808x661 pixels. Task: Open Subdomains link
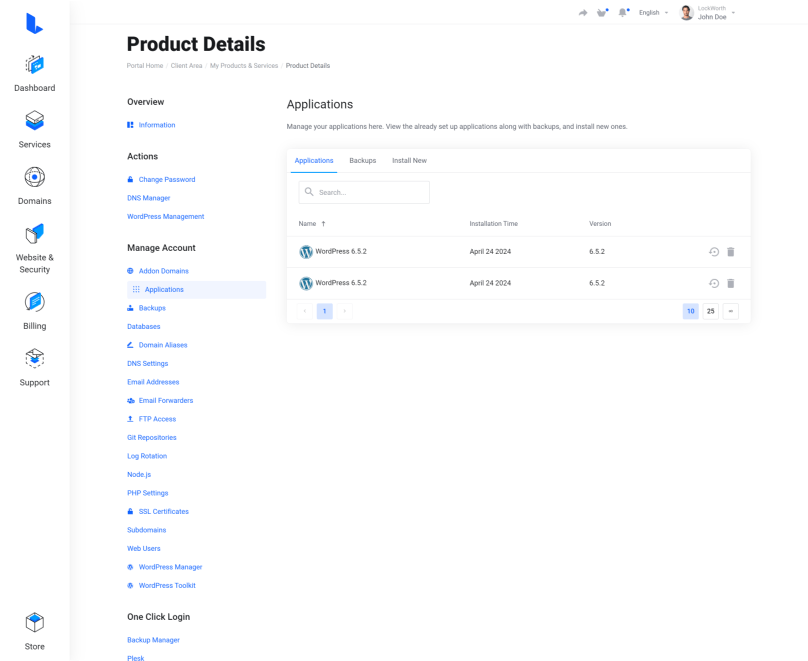146,530
